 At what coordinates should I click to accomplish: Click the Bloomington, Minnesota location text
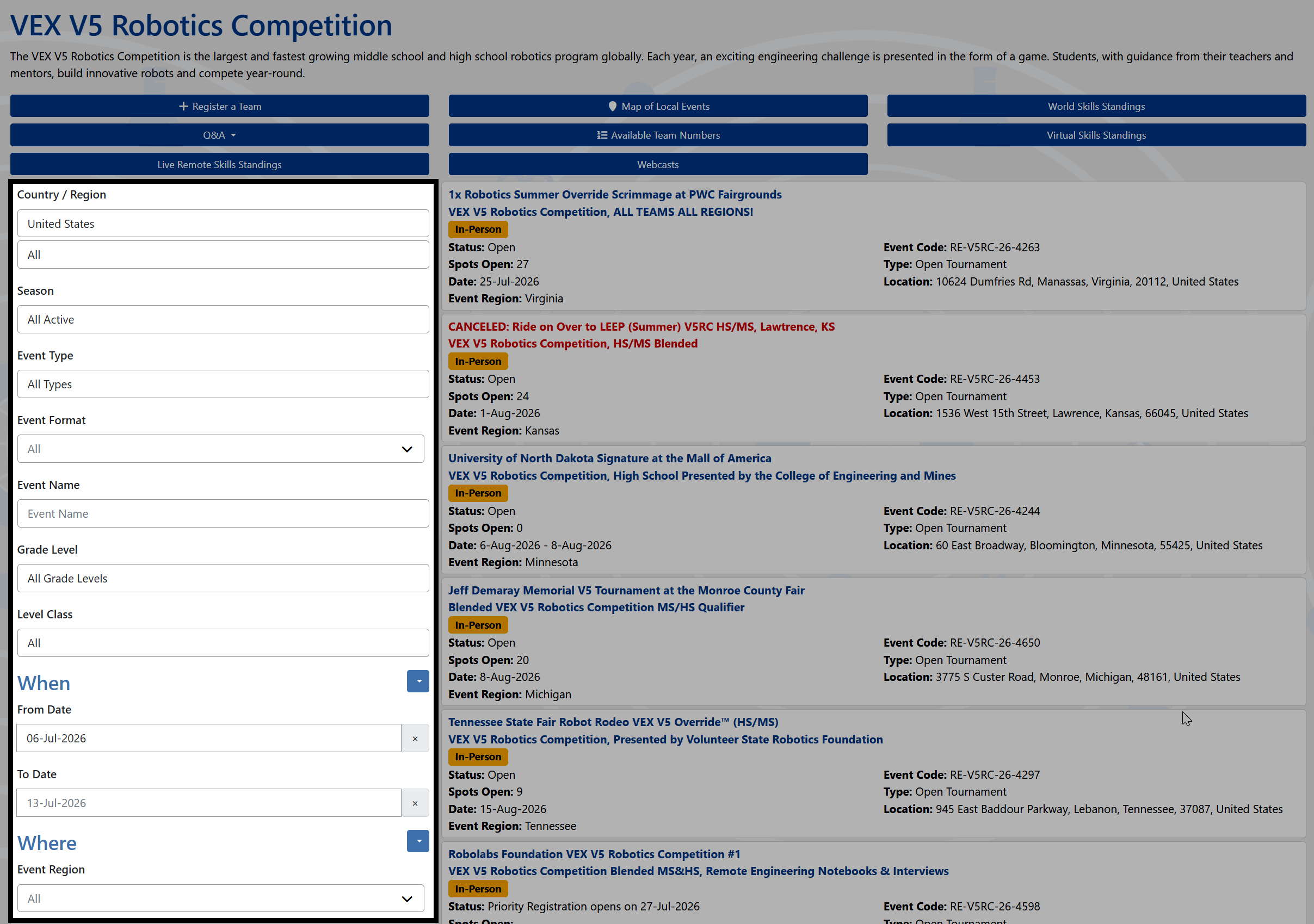(1099, 545)
